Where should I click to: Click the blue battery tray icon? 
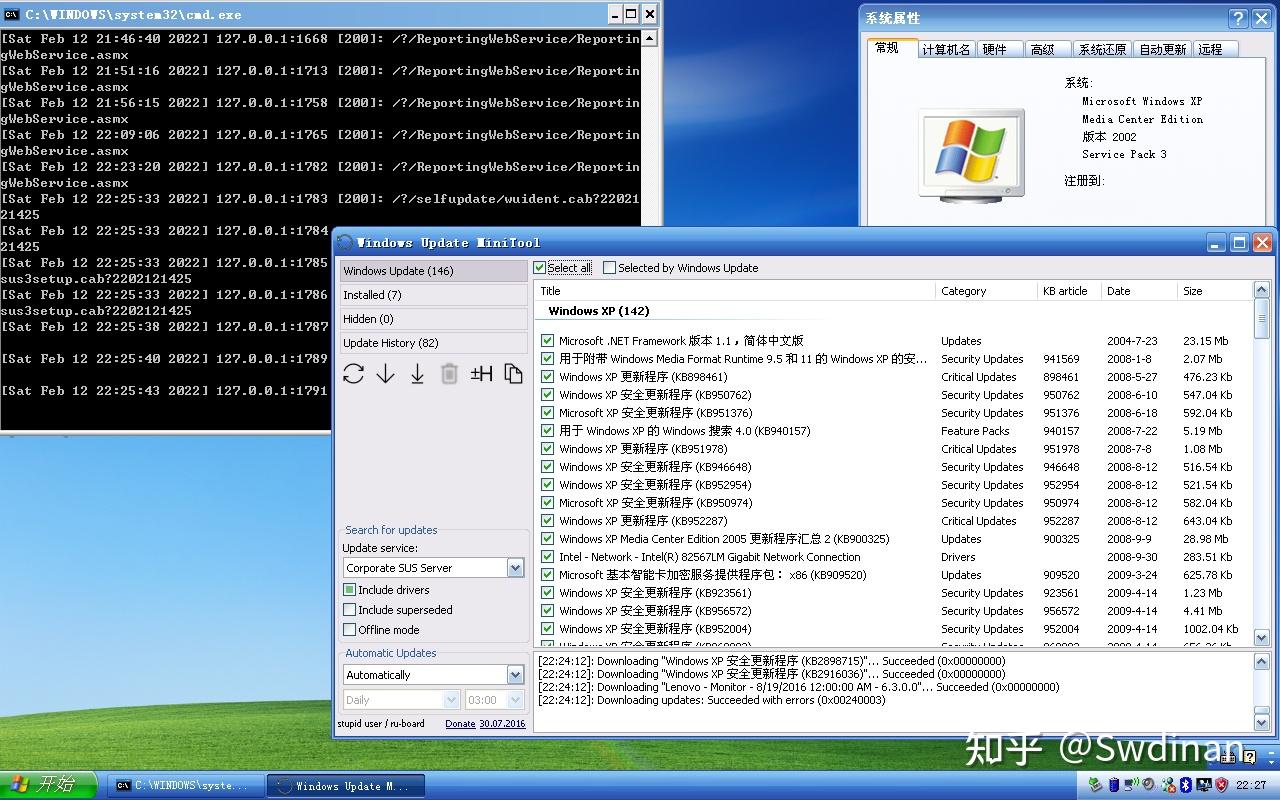click(1113, 785)
